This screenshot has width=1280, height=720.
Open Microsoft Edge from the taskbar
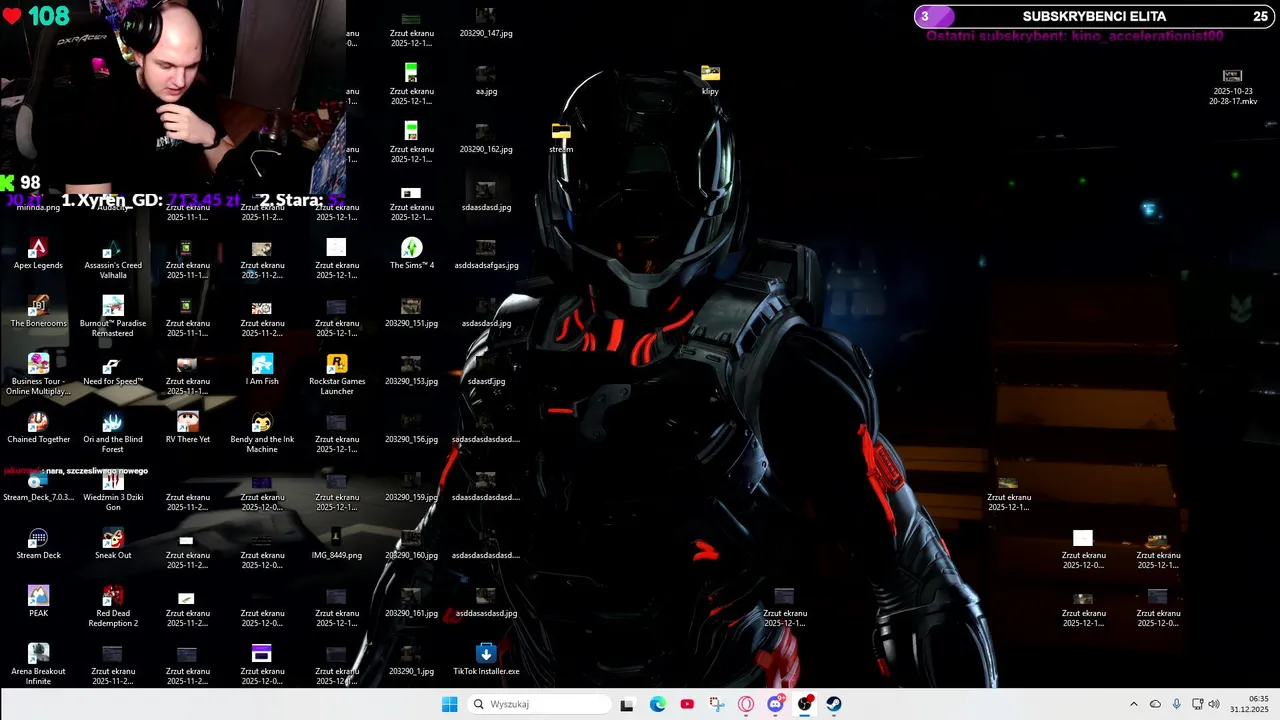(x=658, y=704)
